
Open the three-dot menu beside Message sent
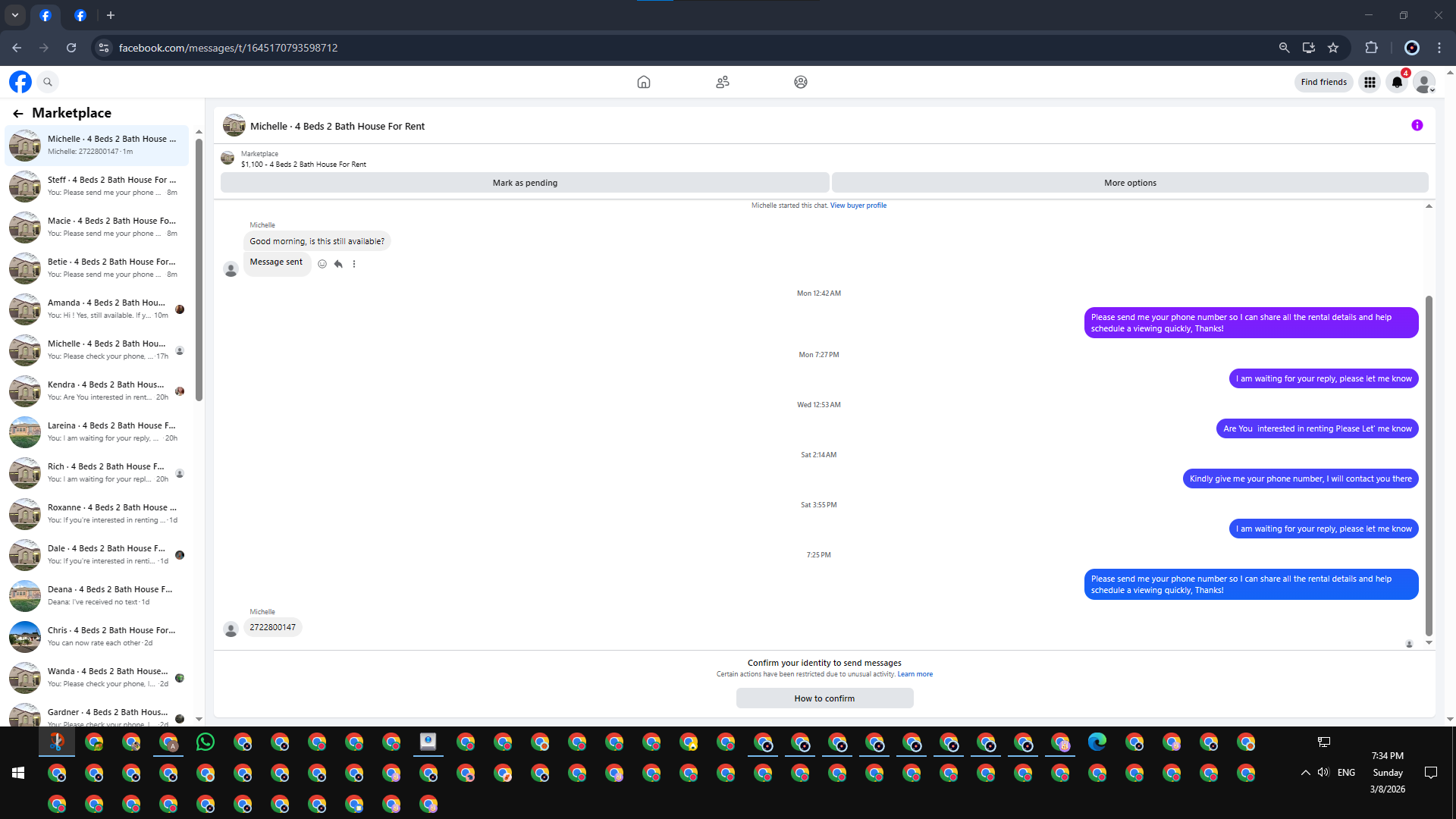pos(354,264)
